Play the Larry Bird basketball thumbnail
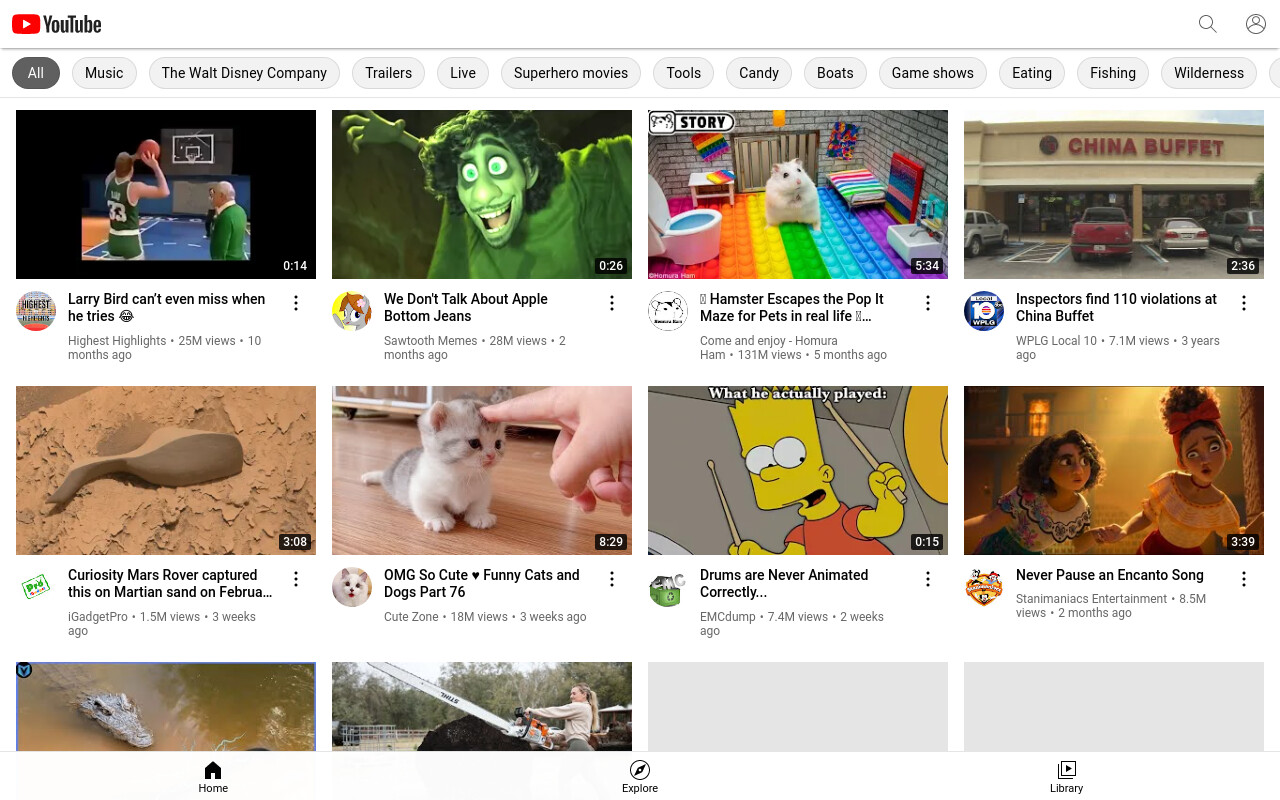This screenshot has height=800, width=1280. coord(166,194)
